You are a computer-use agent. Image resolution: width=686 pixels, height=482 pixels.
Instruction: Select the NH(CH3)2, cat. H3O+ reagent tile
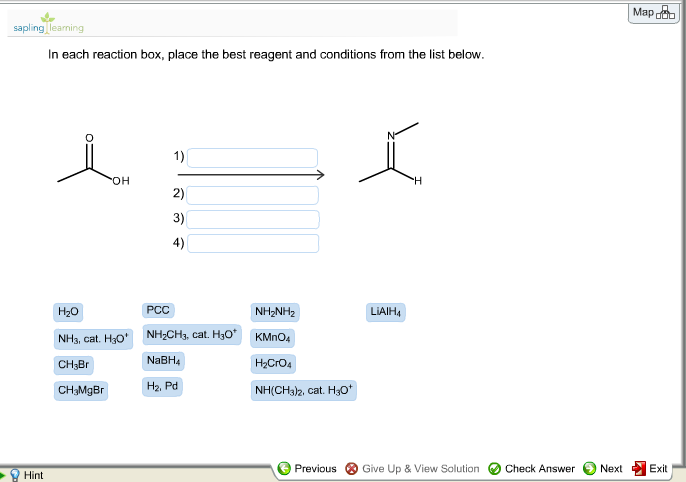point(304,390)
